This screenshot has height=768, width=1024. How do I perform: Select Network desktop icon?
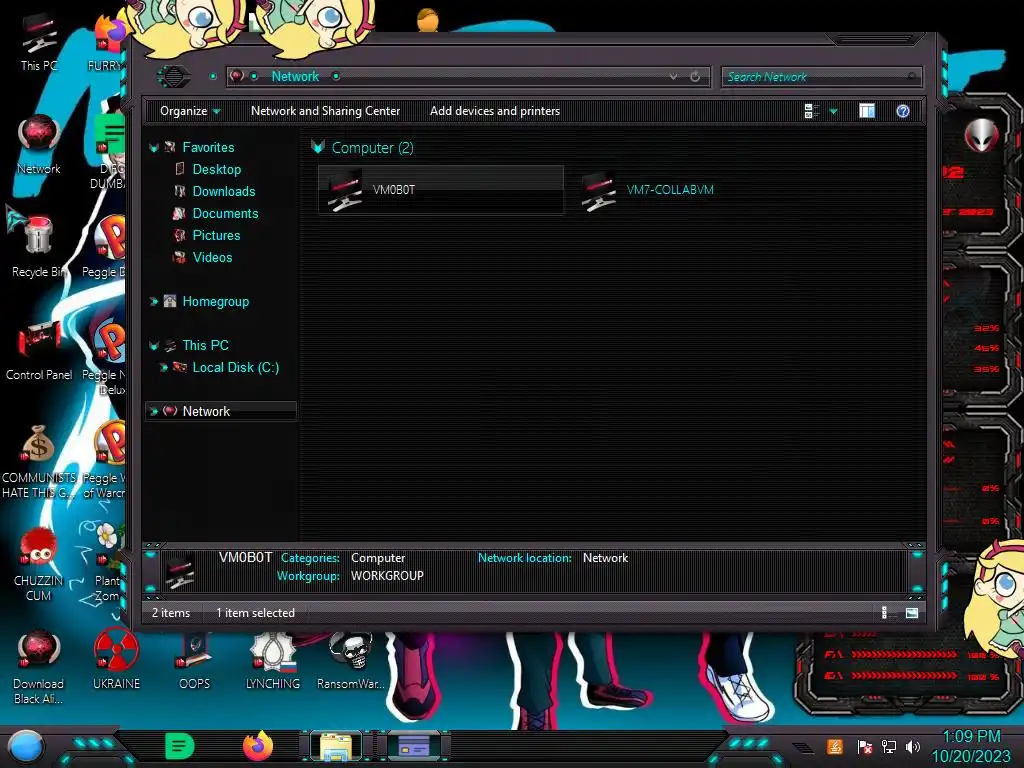click(x=39, y=144)
